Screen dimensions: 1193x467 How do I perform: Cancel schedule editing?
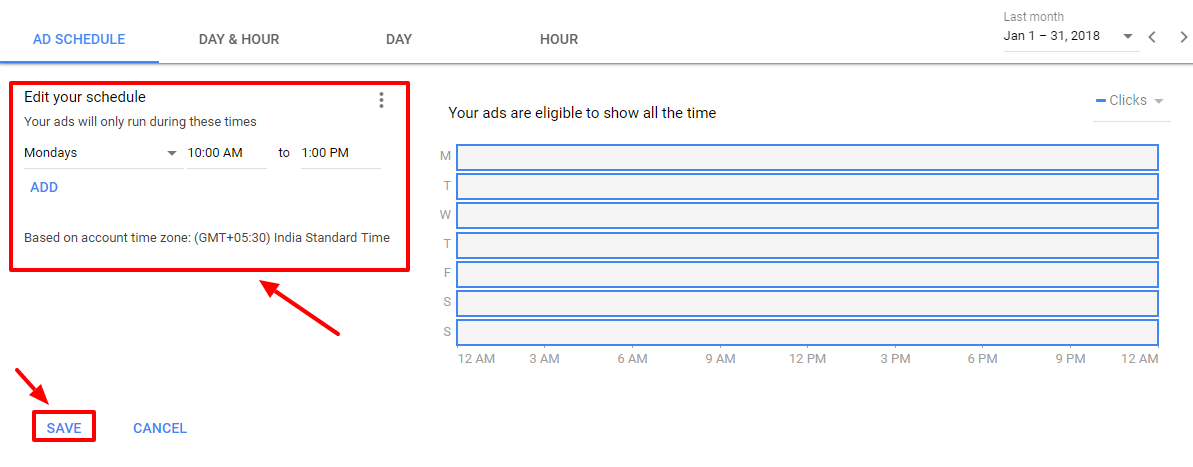(160, 428)
